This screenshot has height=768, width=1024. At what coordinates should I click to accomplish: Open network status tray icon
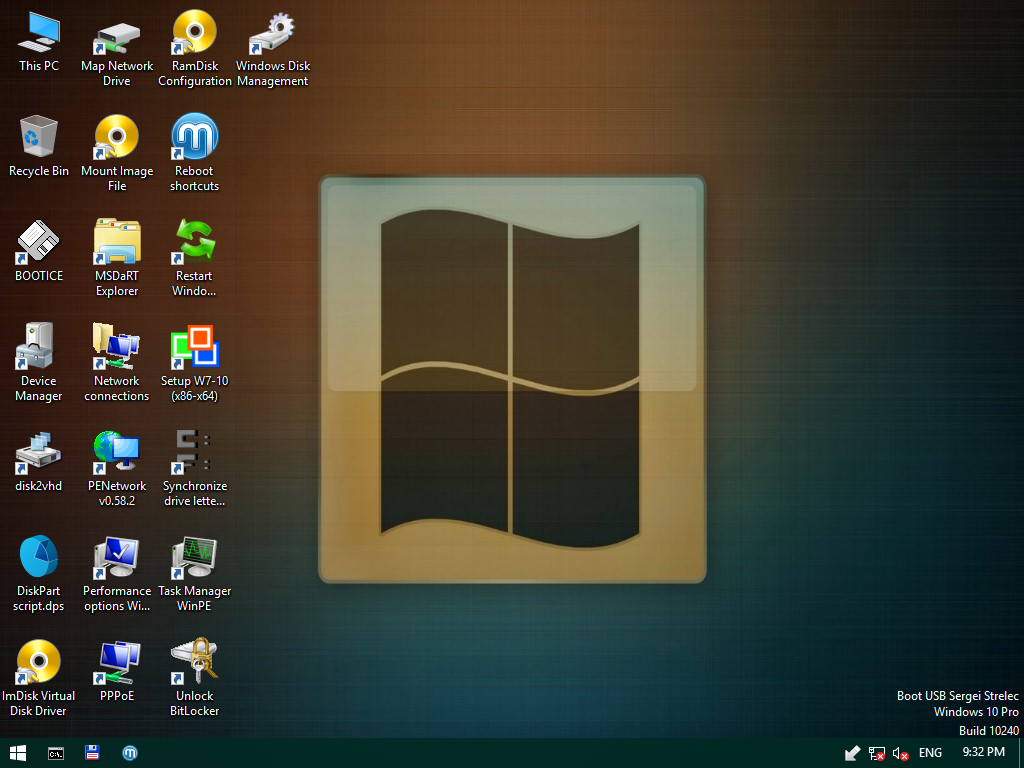876,754
